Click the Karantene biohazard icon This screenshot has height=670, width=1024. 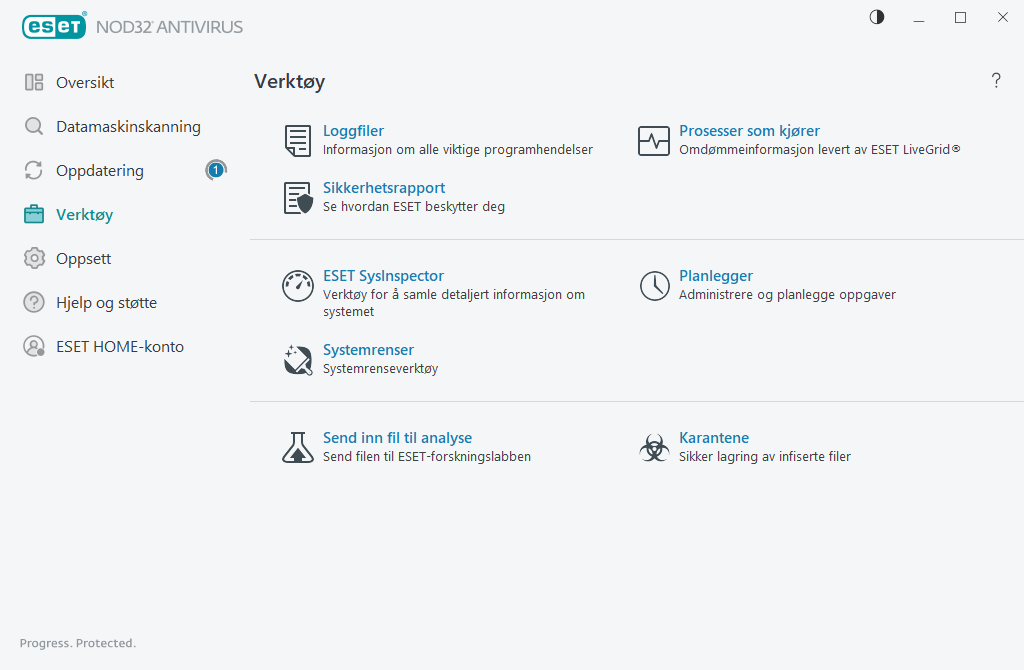coord(654,447)
